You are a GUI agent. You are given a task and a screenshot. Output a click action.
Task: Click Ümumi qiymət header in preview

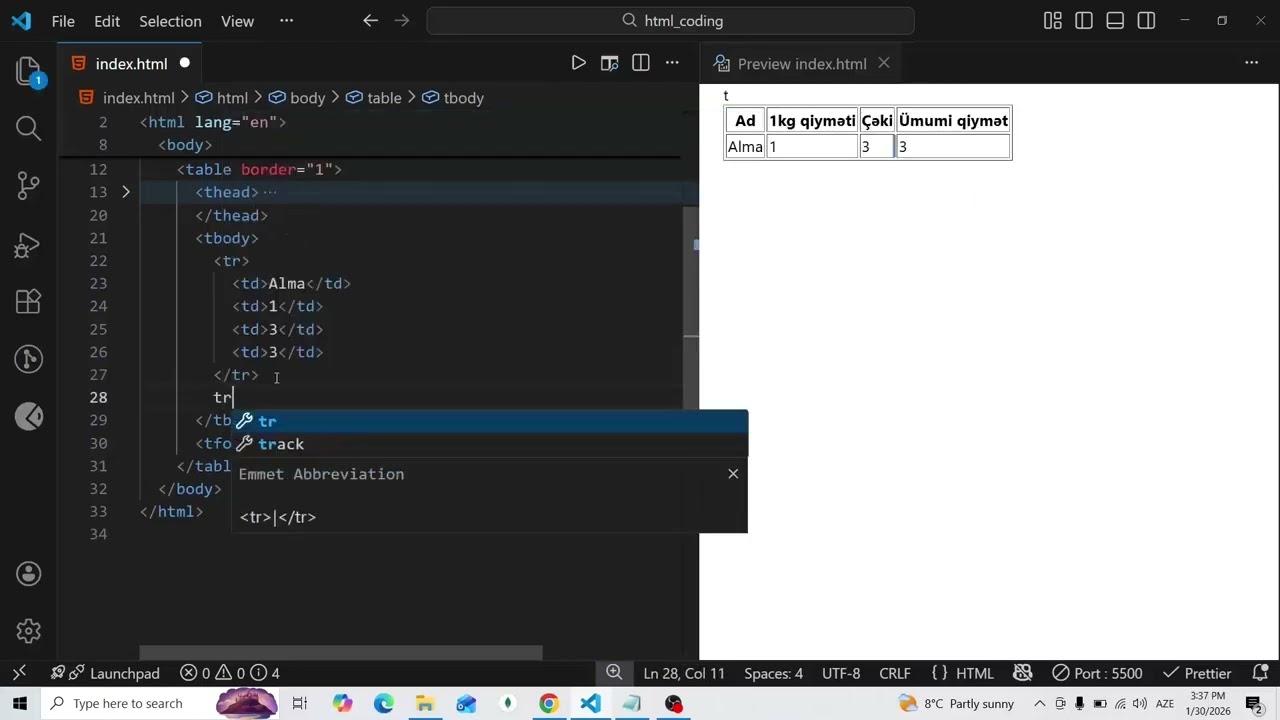tap(953, 120)
